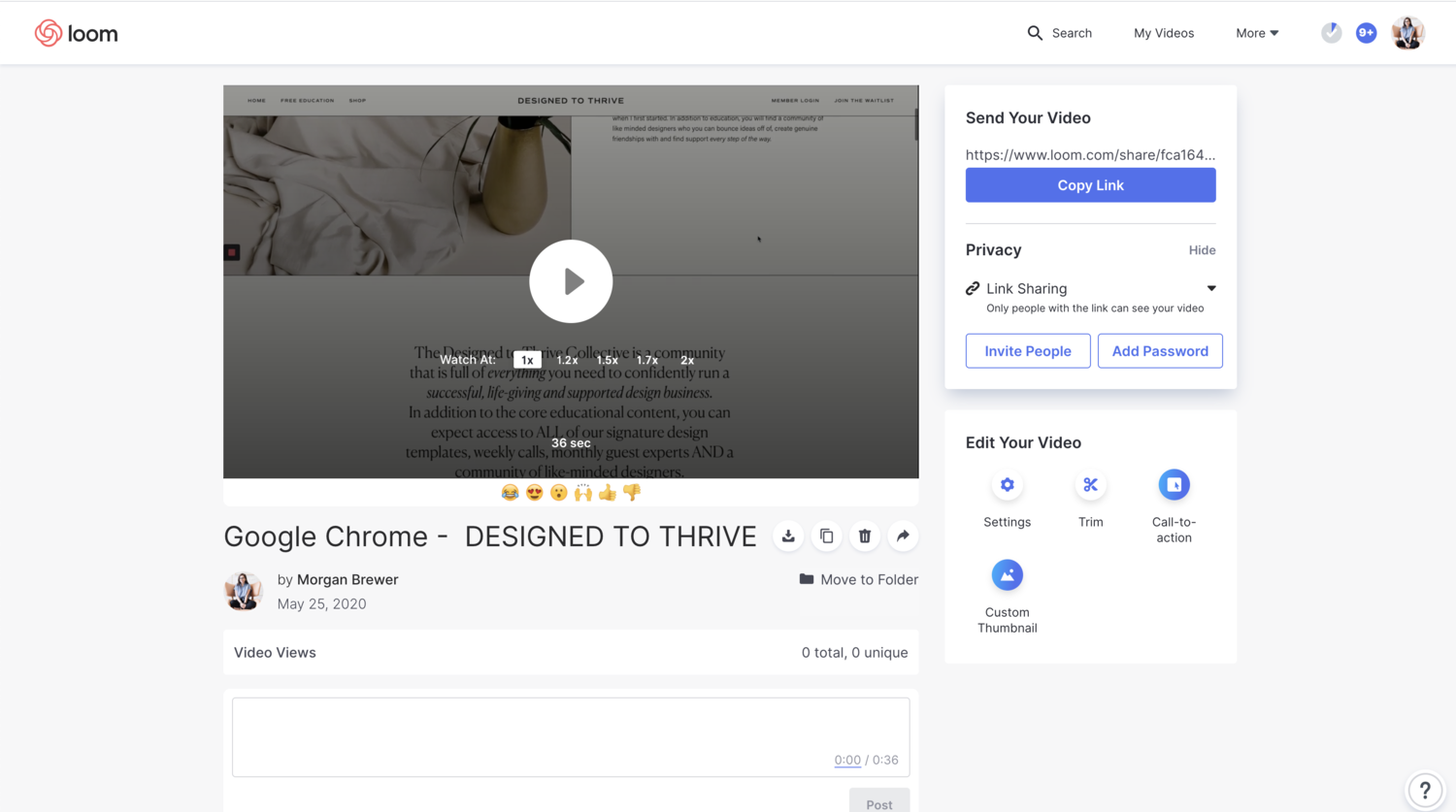The image size is (1456, 812).
Task: Click the progress clock icon in header
Action: [1331, 33]
